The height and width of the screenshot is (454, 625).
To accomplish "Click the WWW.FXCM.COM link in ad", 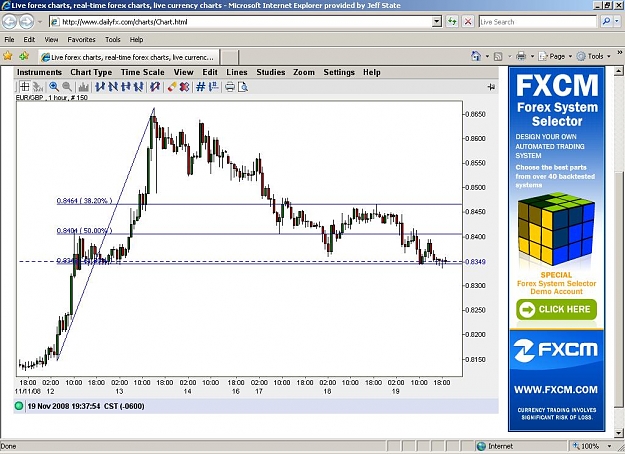I will [x=556, y=389].
